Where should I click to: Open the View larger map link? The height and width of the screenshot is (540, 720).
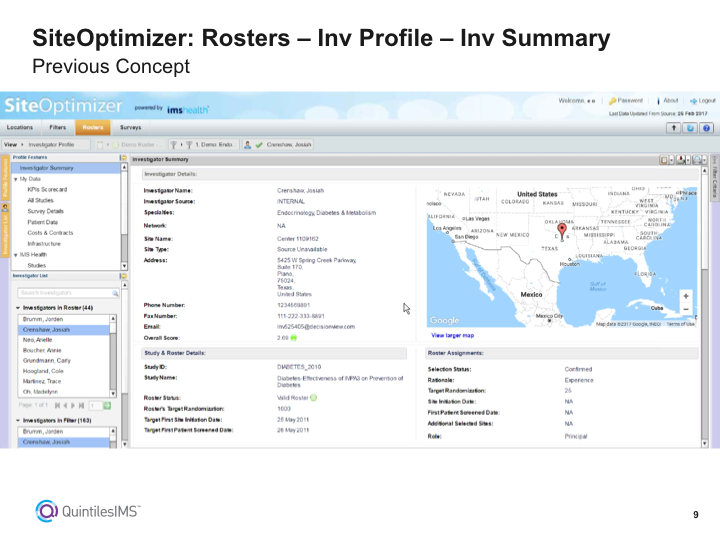point(452,336)
